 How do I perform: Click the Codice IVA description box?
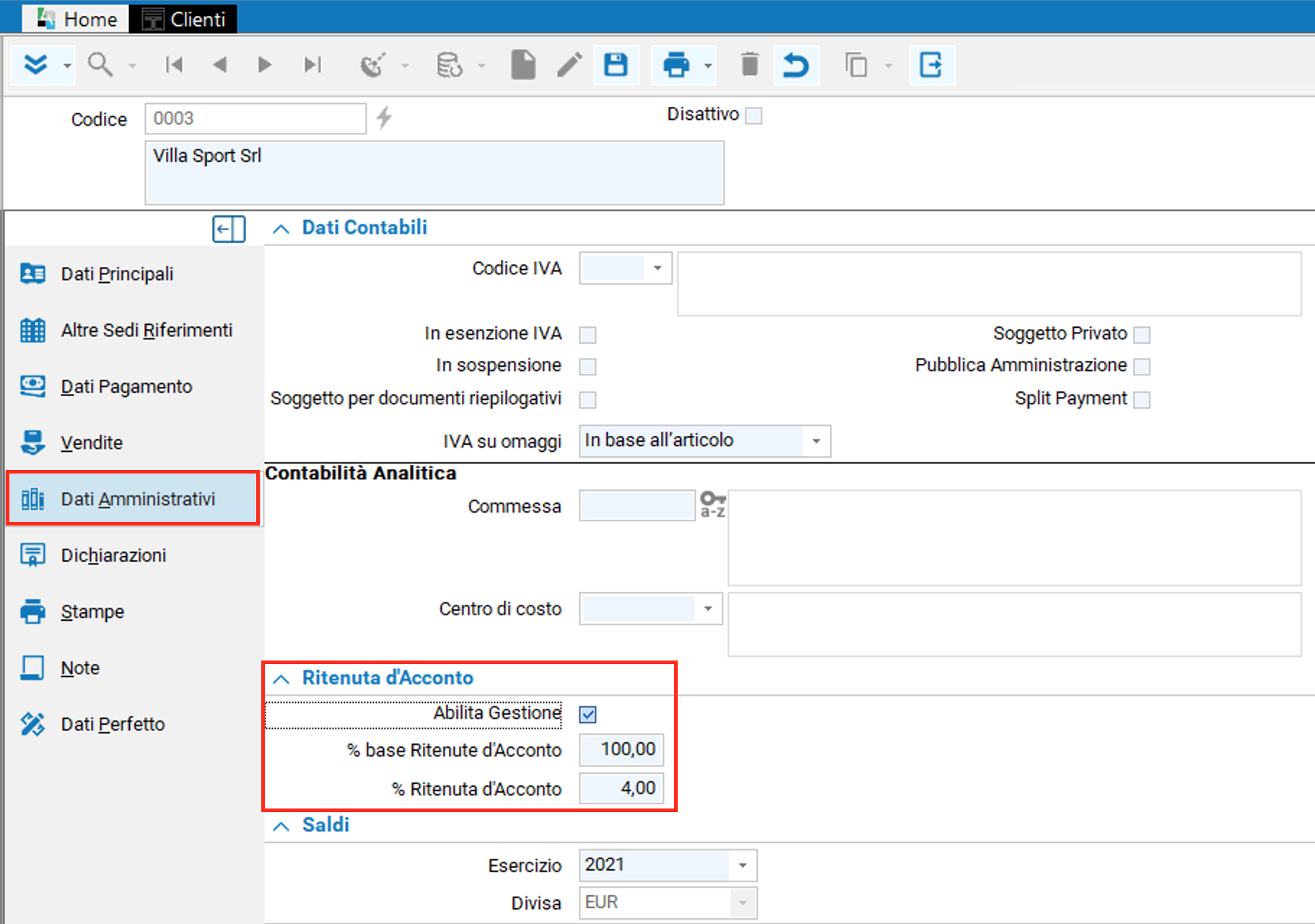click(989, 284)
